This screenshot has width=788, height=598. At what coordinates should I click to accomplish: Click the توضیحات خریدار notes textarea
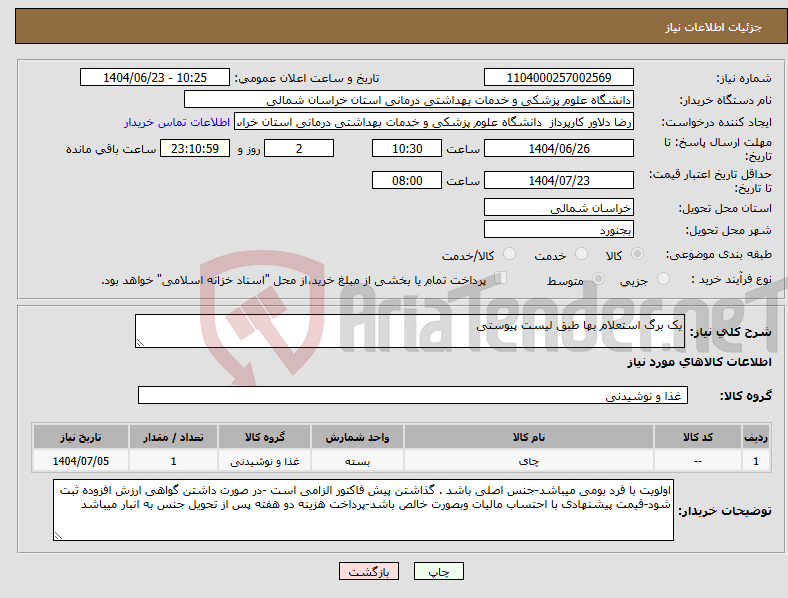363,510
